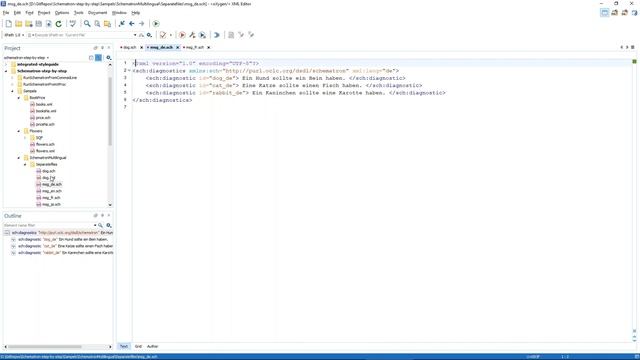Open a file using the Open folder icon

click(x=19, y=24)
